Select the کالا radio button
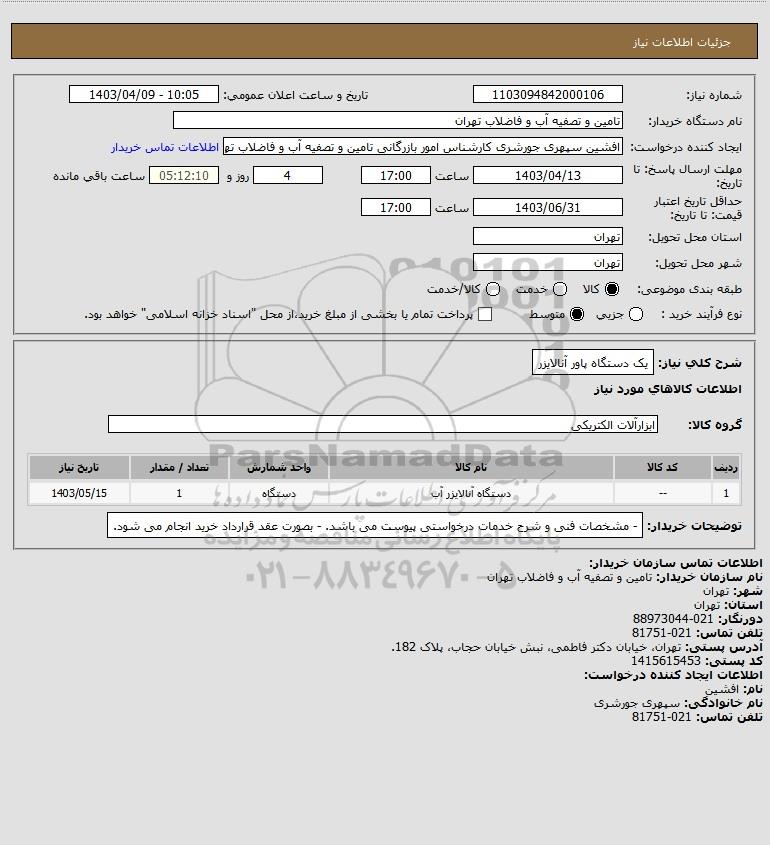Viewport: 770px width, 845px height. [612, 289]
